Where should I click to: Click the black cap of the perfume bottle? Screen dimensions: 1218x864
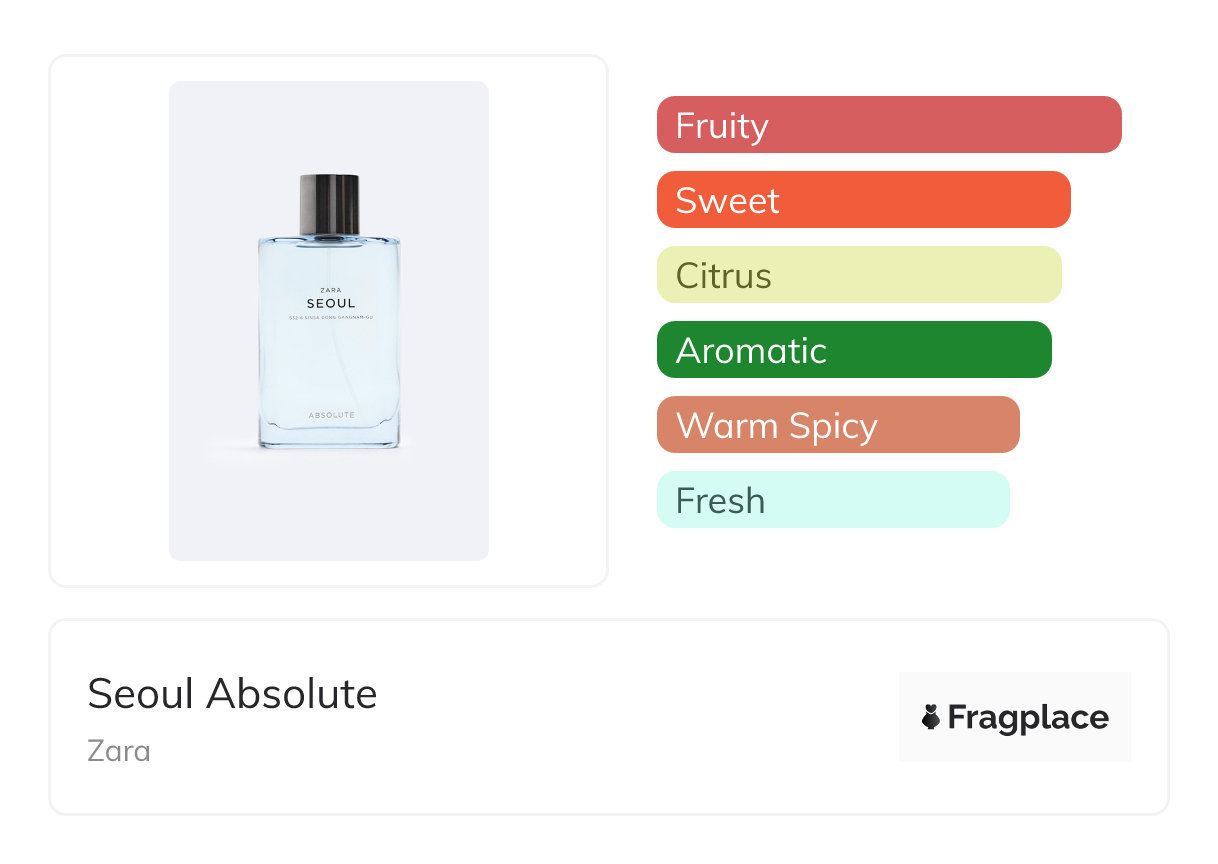[329, 204]
